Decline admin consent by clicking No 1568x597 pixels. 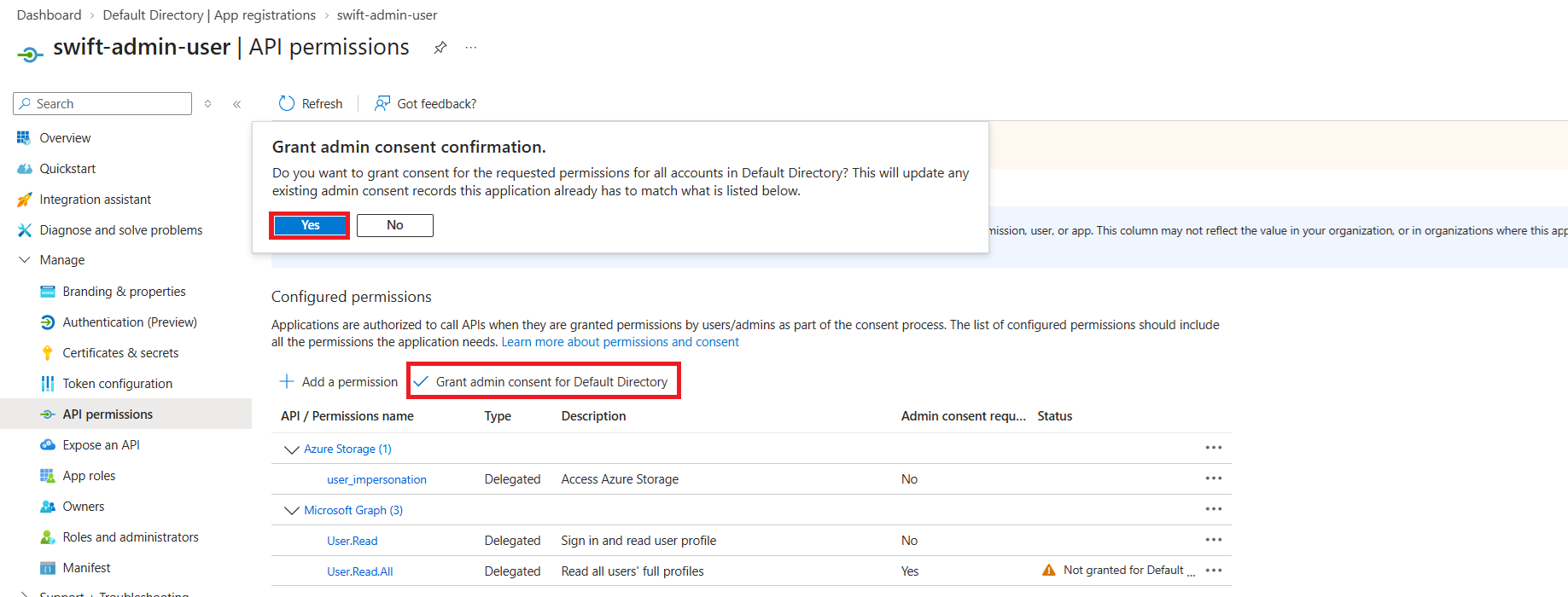click(394, 225)
